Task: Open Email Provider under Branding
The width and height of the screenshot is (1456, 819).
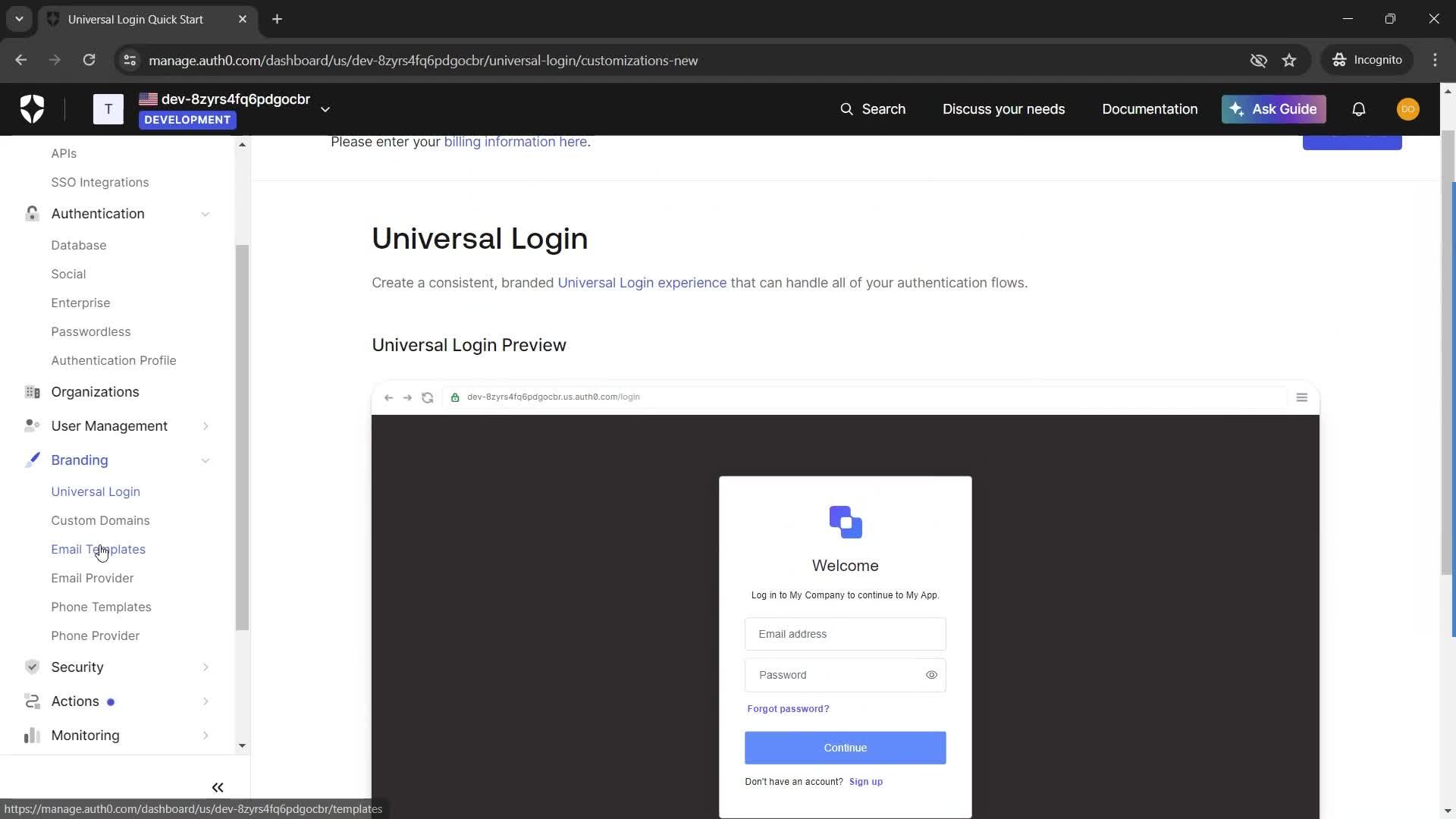Action: tap(93, 578)
